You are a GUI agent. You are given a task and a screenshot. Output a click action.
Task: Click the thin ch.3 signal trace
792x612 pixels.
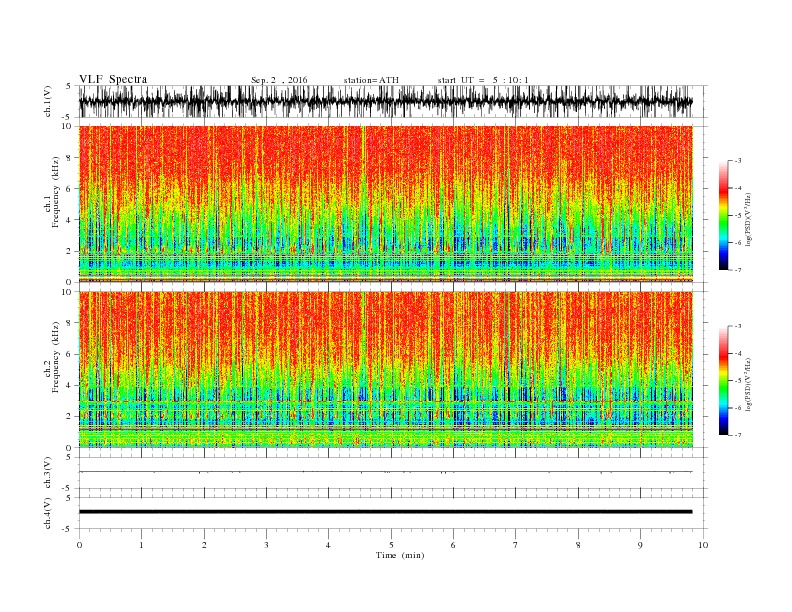point(385,472)
